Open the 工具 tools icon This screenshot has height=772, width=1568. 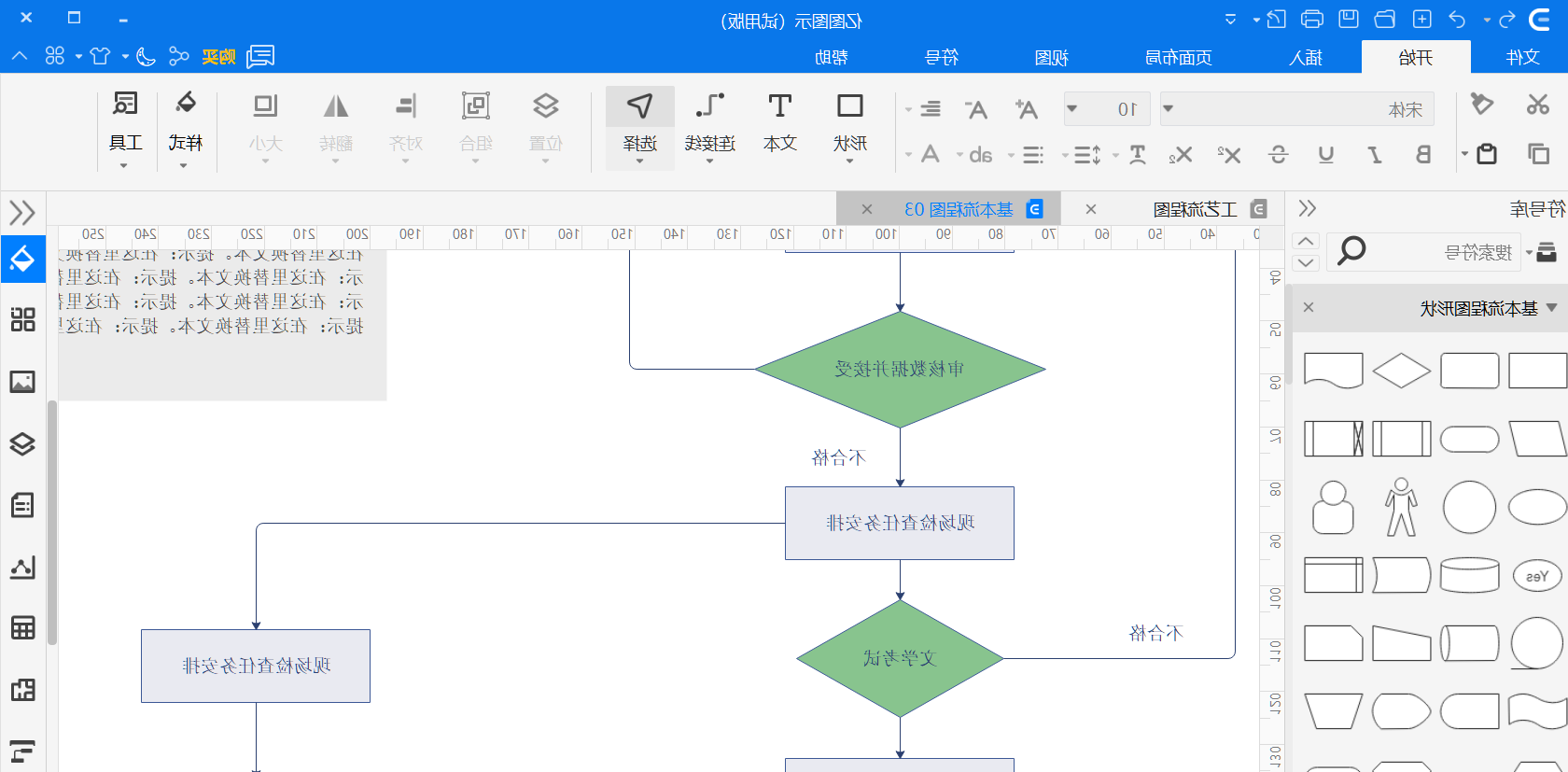[125, 128]
